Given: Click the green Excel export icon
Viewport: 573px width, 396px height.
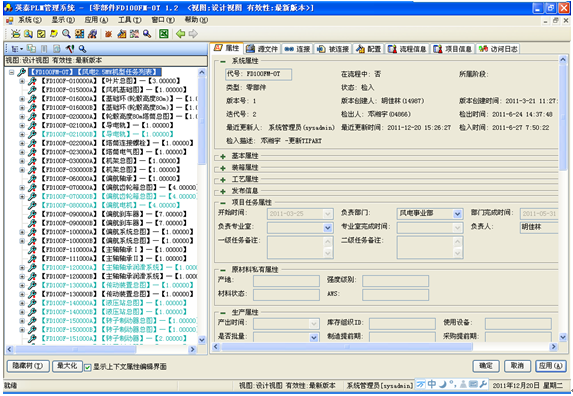Looking at the screenshot, I should click(164, 34).
